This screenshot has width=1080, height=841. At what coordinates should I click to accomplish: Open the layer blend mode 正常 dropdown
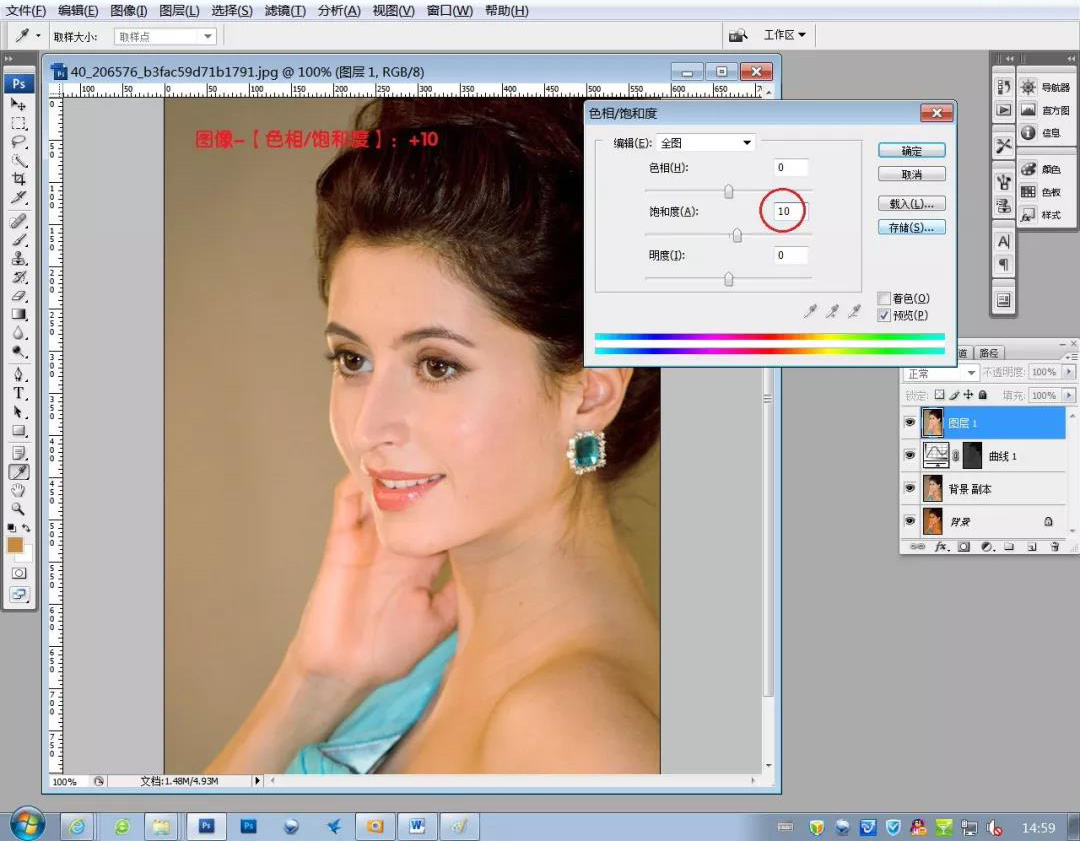940,373
